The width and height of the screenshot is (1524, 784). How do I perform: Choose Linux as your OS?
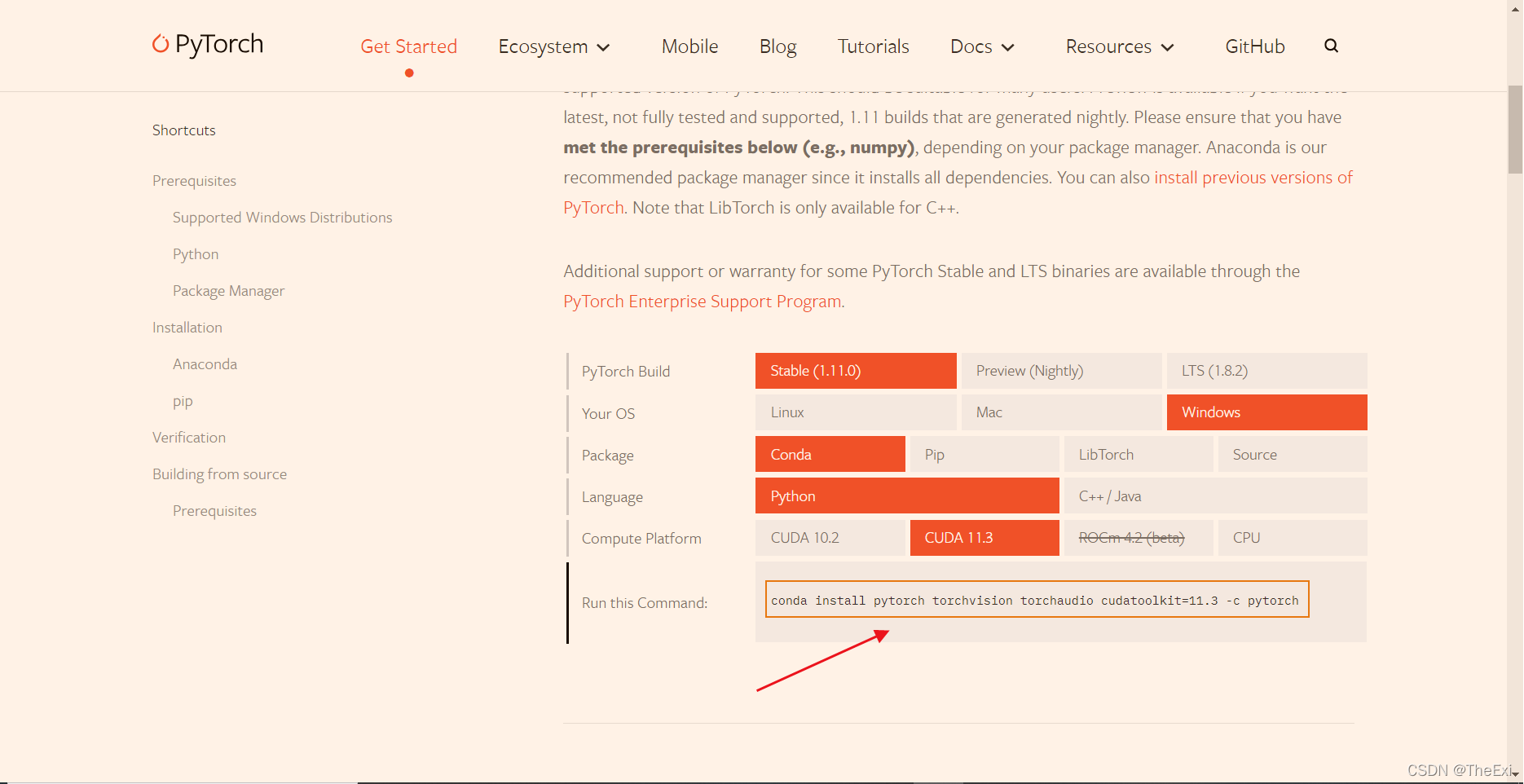pos(856,412)
